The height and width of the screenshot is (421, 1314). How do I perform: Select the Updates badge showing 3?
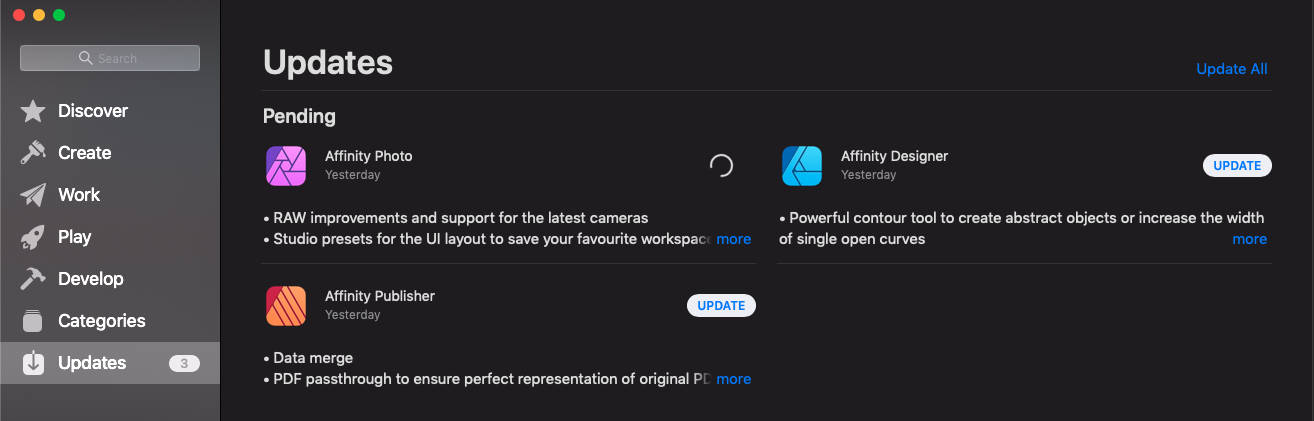[184, 363]
